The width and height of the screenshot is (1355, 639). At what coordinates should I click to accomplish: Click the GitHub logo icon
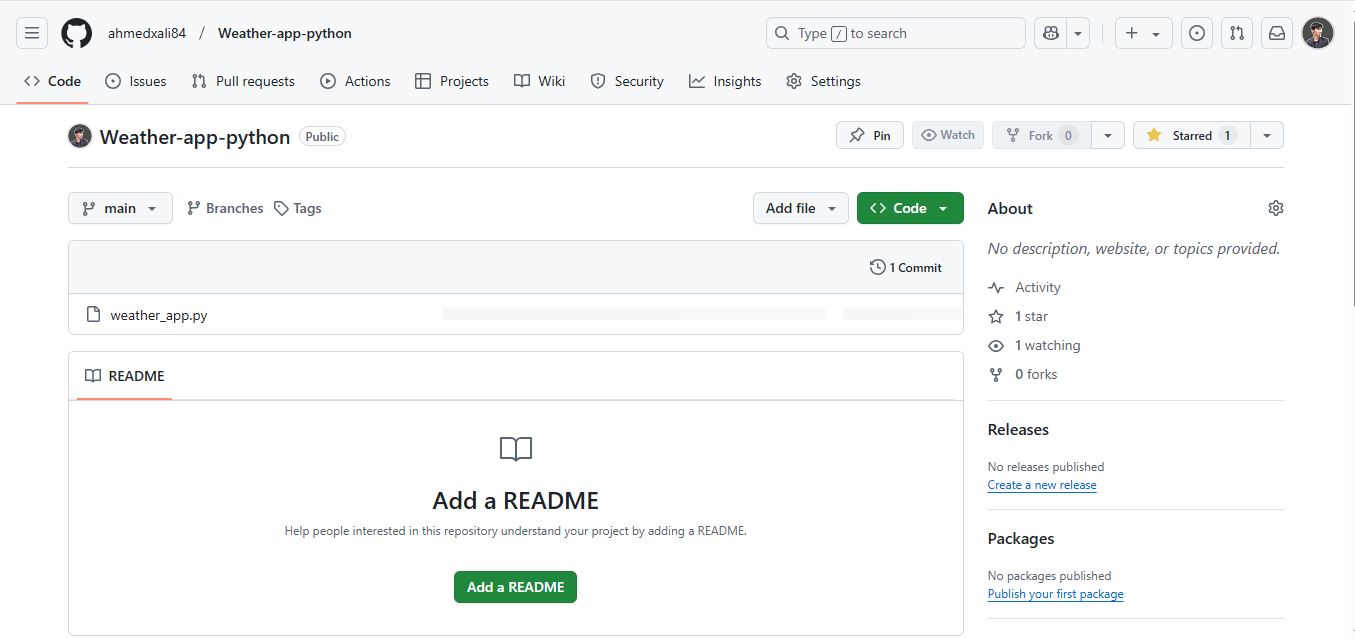[x=76, y=33]
